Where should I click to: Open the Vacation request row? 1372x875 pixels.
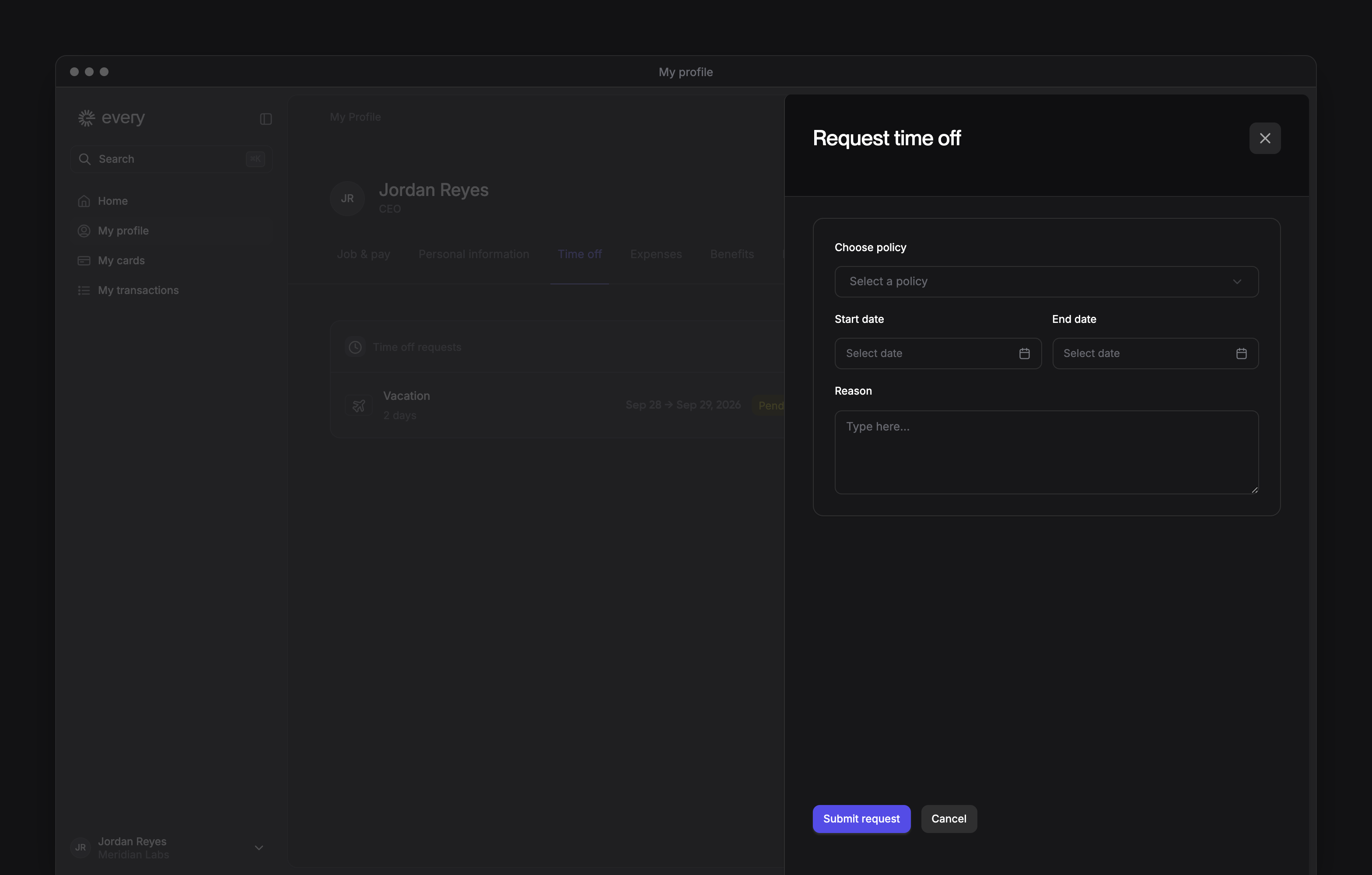(x=557, y=405)
